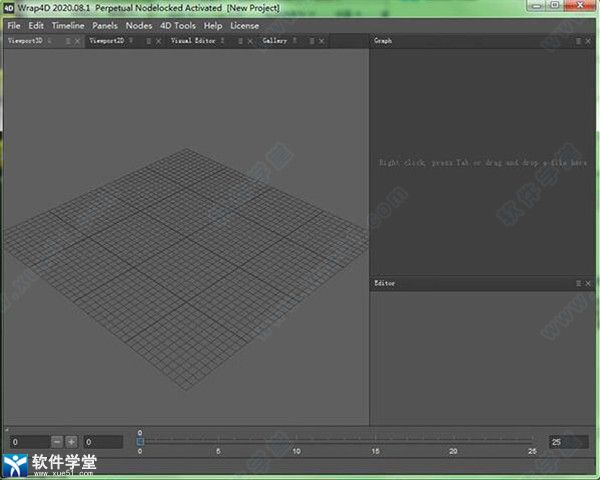
Task: Maximize the Wrap4D window
Action: pos(555,5)
